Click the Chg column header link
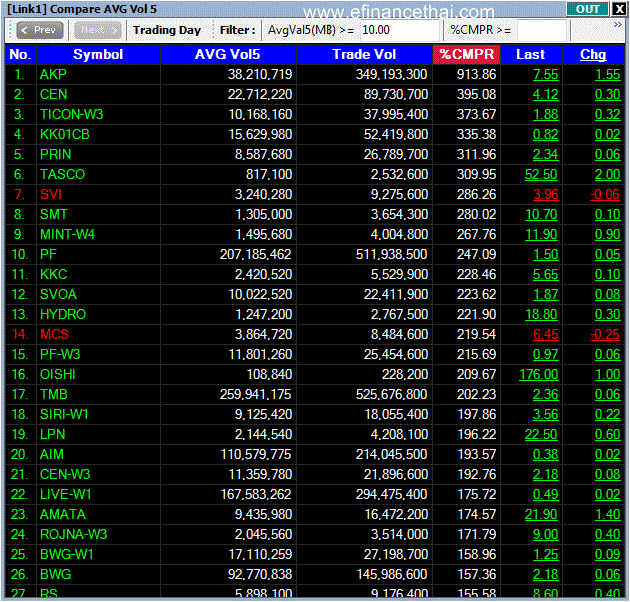Viewport: 630px width, 602px height. [593, 54]
